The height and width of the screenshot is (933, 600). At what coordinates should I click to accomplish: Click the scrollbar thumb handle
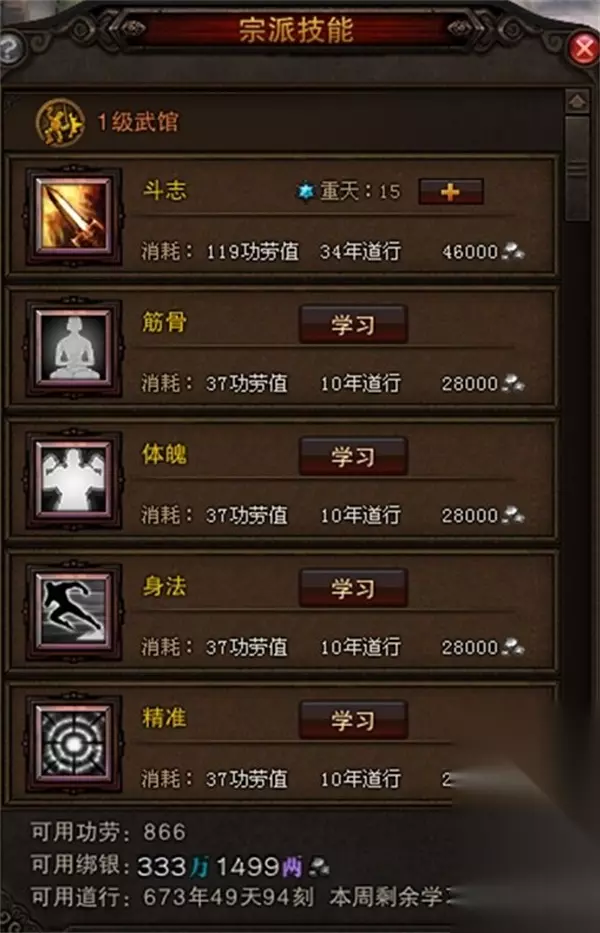point(577,169)
